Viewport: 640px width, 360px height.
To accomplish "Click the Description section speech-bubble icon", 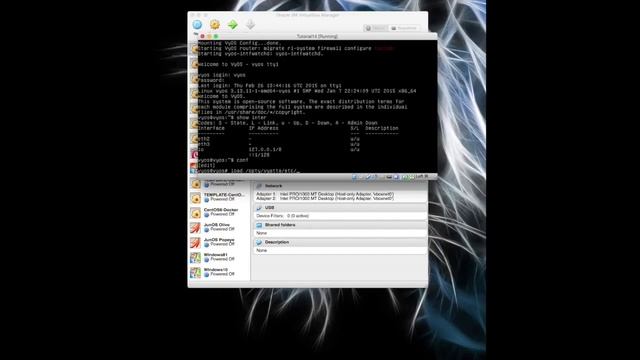I will (x=259, y=242).
